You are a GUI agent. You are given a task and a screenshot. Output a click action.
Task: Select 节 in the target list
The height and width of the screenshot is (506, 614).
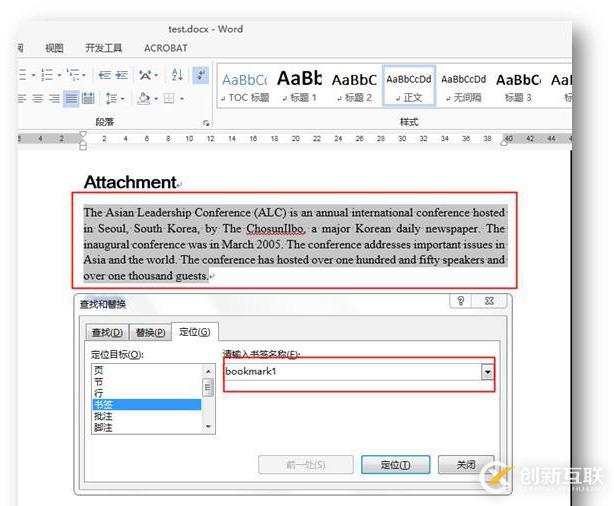[147, 381]
